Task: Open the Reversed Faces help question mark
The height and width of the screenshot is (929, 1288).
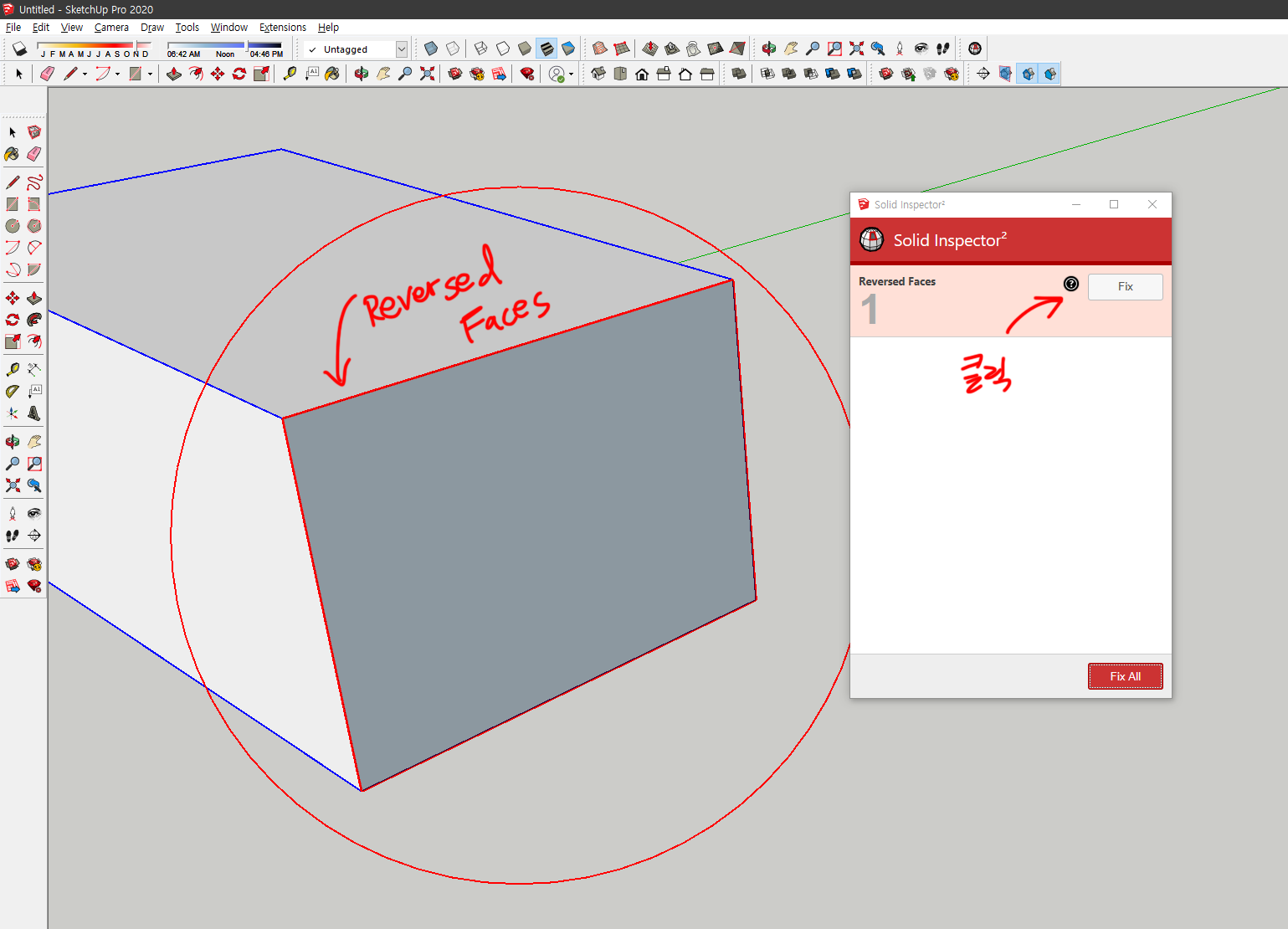Action: point(1071,284)
